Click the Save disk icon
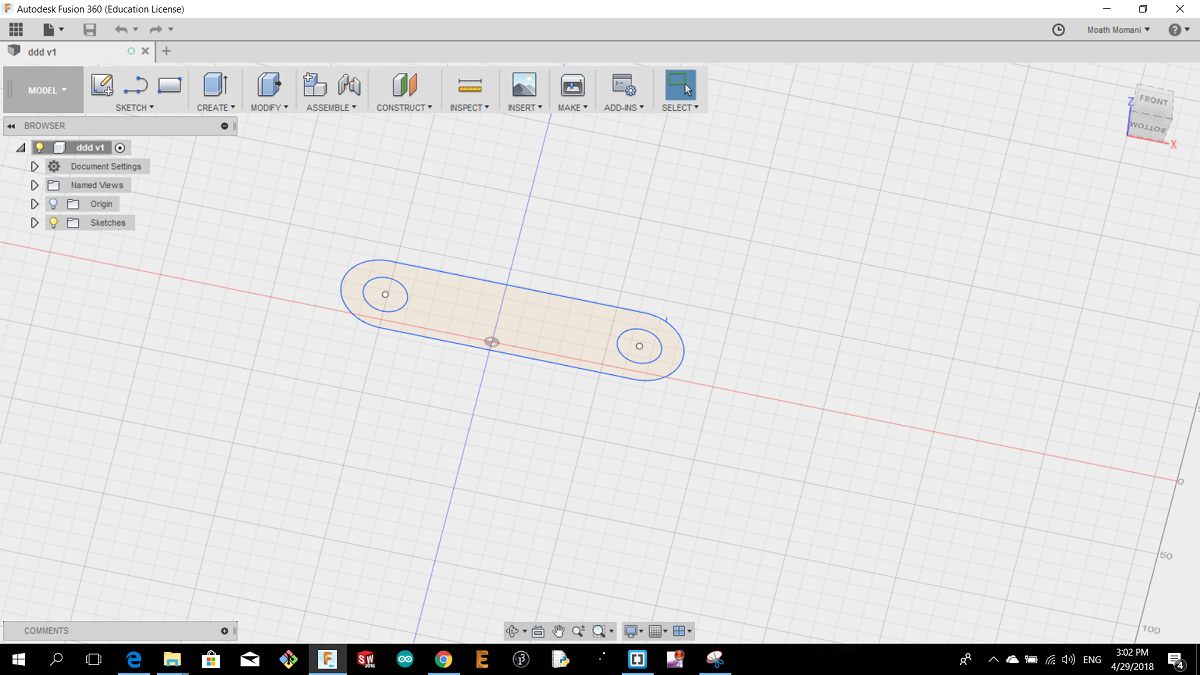 point(90,30)
